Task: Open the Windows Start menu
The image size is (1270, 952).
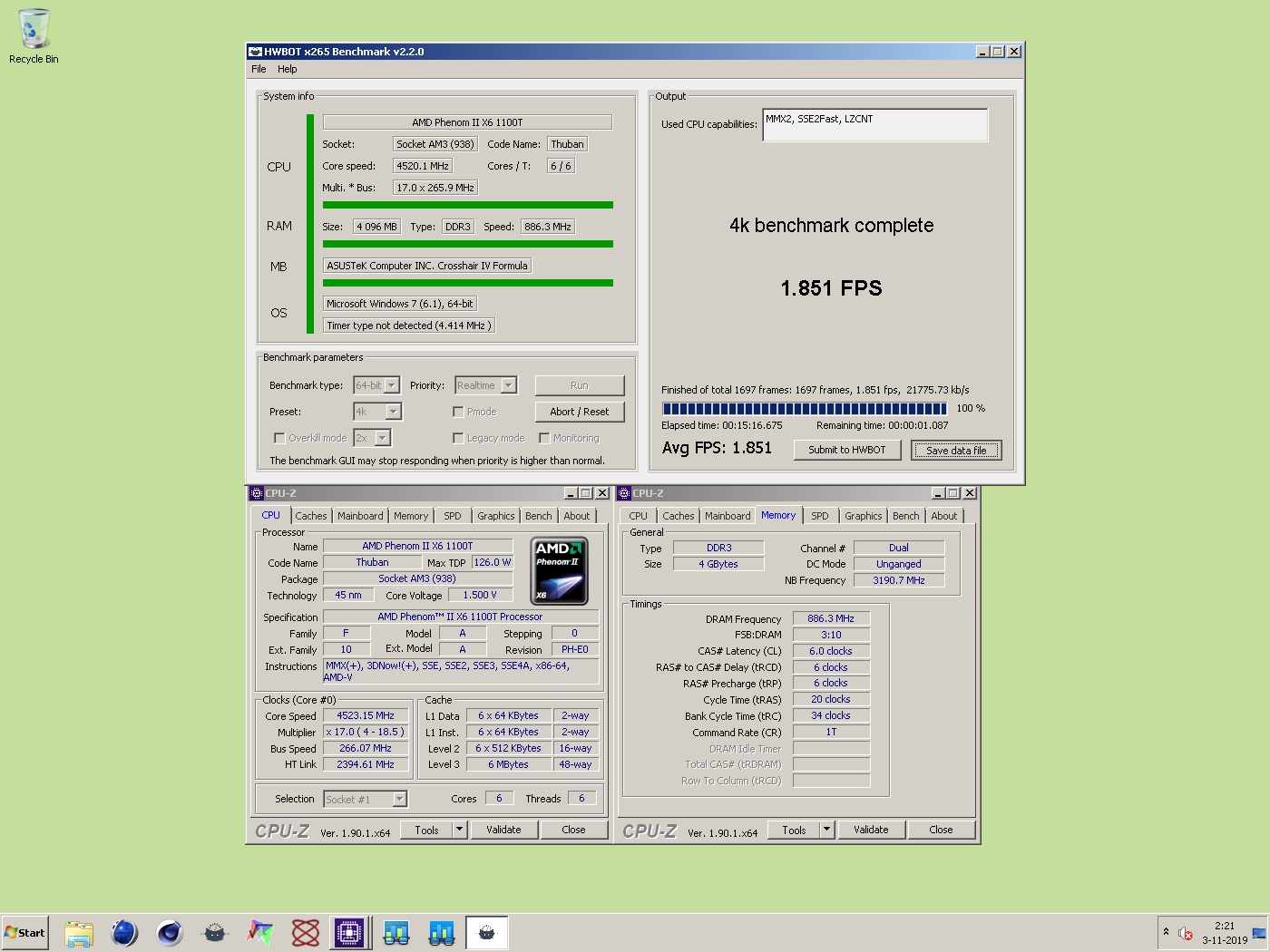Action: [x=24, y=932]
